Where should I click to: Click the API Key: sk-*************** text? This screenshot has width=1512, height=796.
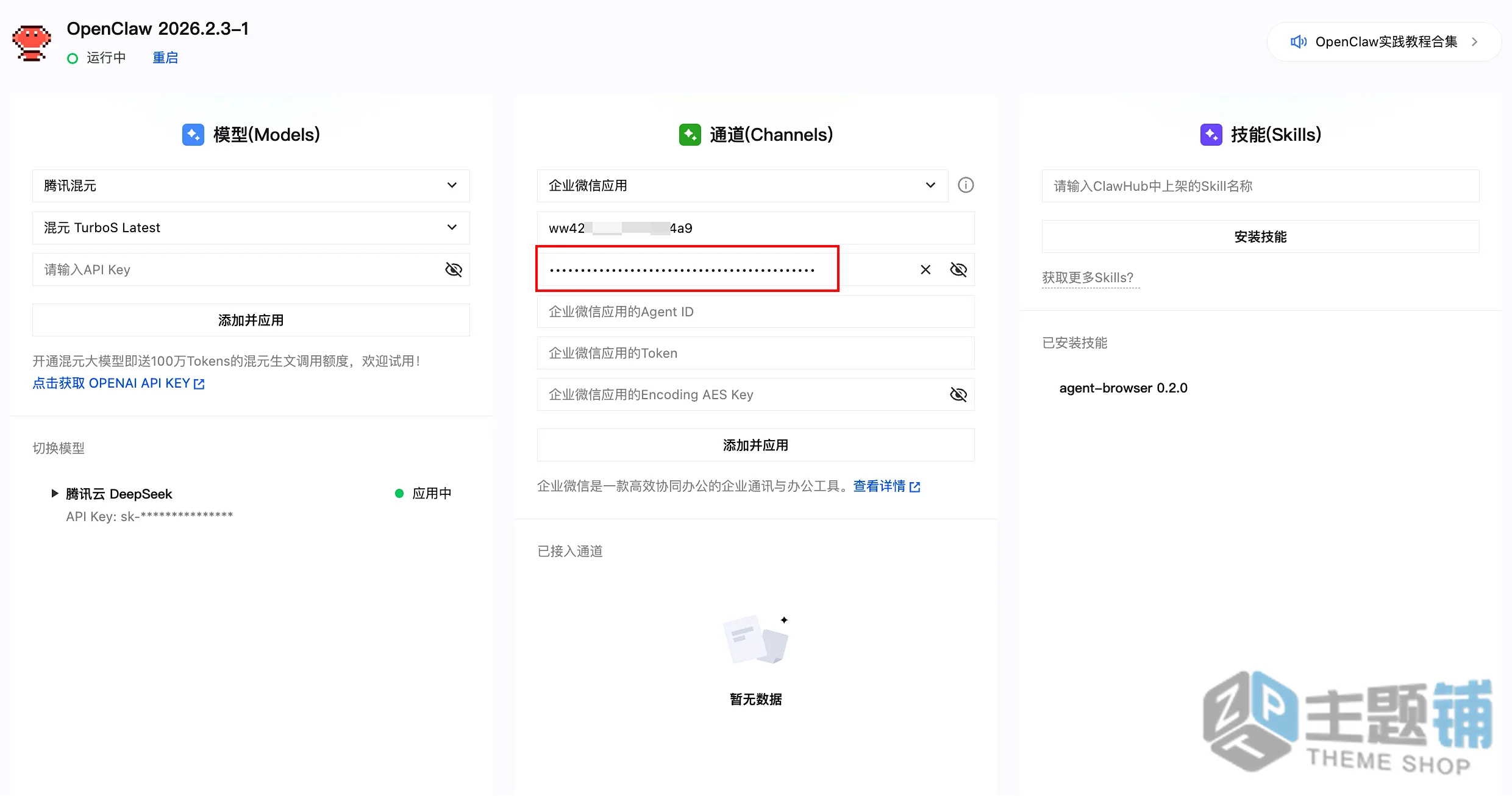[149, 516]
